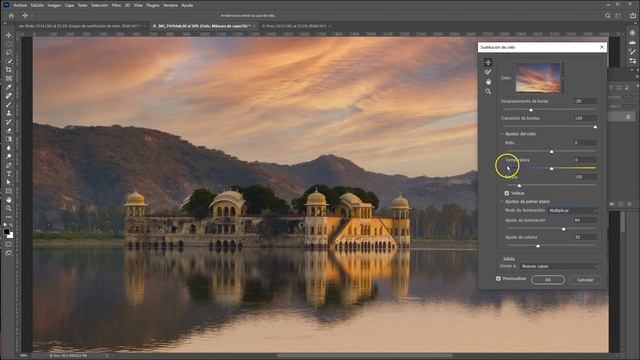Screen dimensions: 640x360
Task: Click the Transición de bordes value field
Action: point(584,118)
